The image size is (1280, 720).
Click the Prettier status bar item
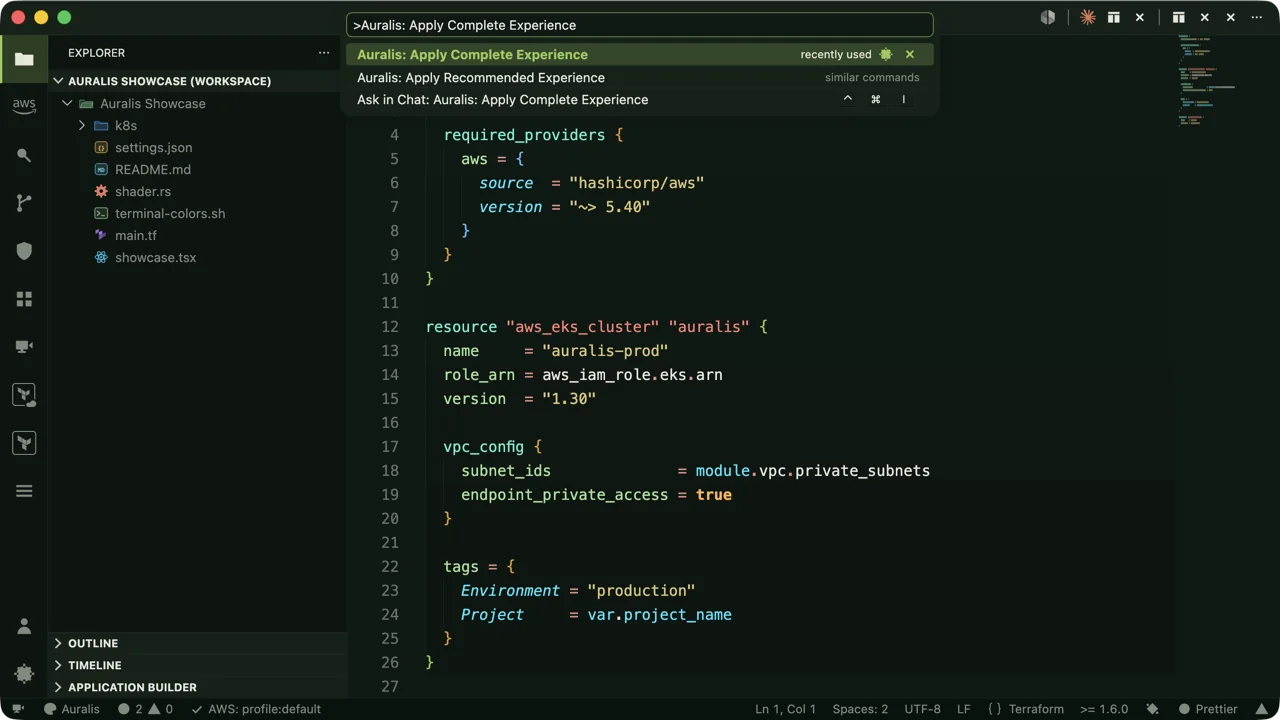pos(1207,709)
